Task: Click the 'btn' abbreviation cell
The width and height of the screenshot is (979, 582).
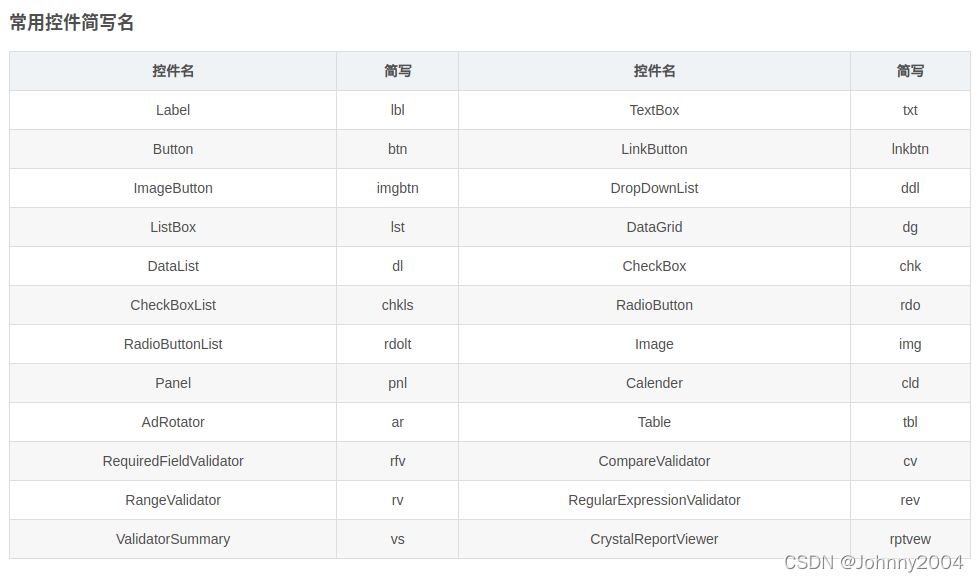Action: [397, 149]
